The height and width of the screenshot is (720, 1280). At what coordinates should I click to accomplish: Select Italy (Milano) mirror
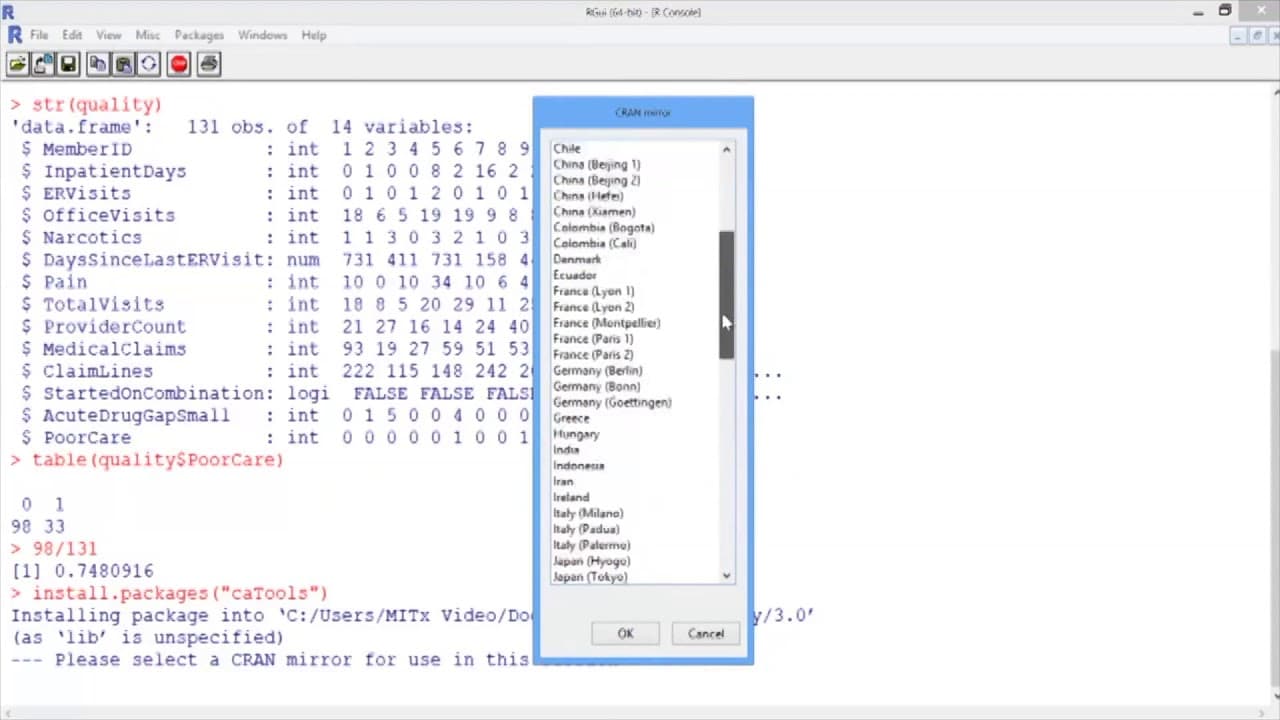588,513
